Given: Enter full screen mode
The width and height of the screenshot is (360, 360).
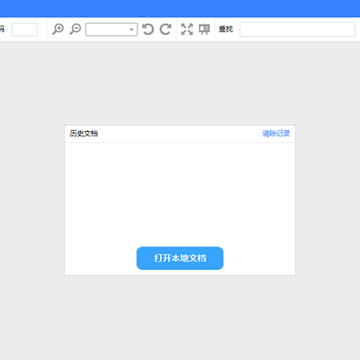Looking at the screenshot, I should coord(187,29).
